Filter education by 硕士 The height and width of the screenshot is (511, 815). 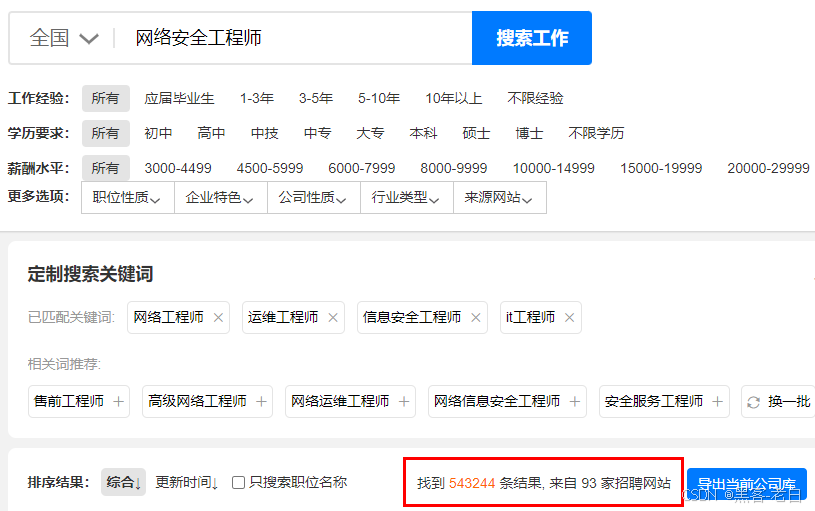tap(476, 133)
